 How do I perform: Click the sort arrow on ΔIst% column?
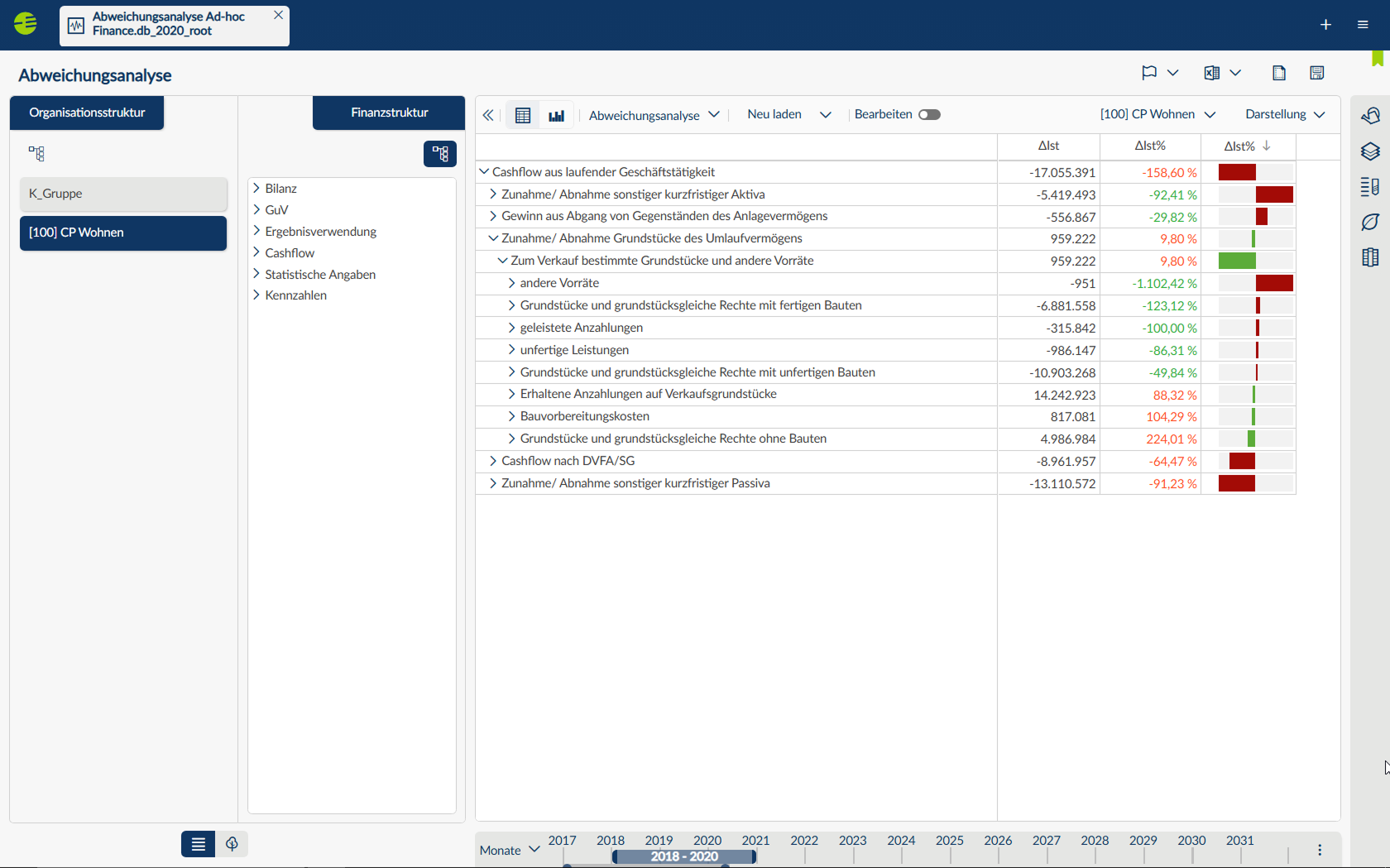(x=1267, y=146)
